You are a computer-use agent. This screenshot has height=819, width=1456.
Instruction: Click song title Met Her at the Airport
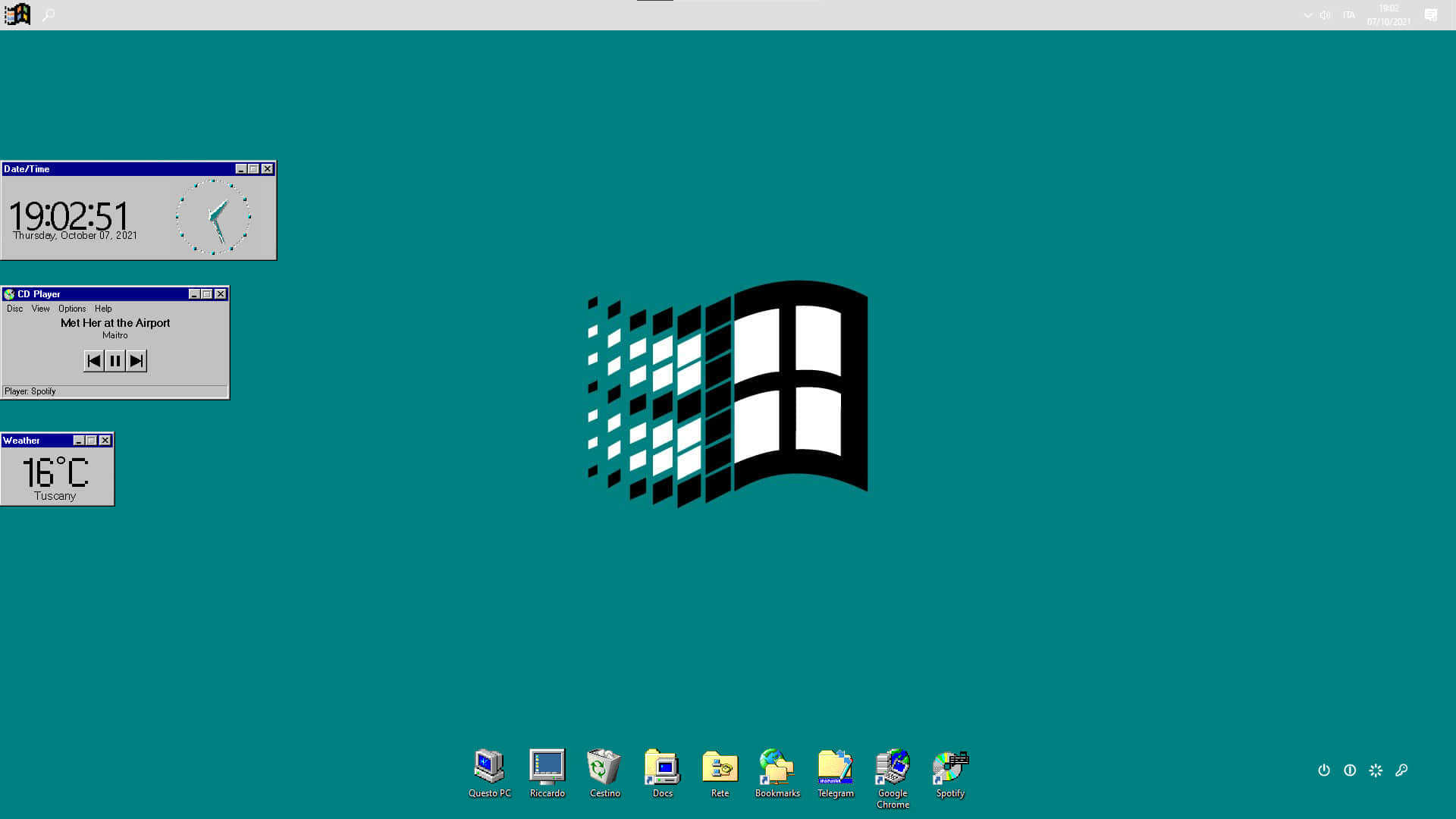click(x=115, y=323)
